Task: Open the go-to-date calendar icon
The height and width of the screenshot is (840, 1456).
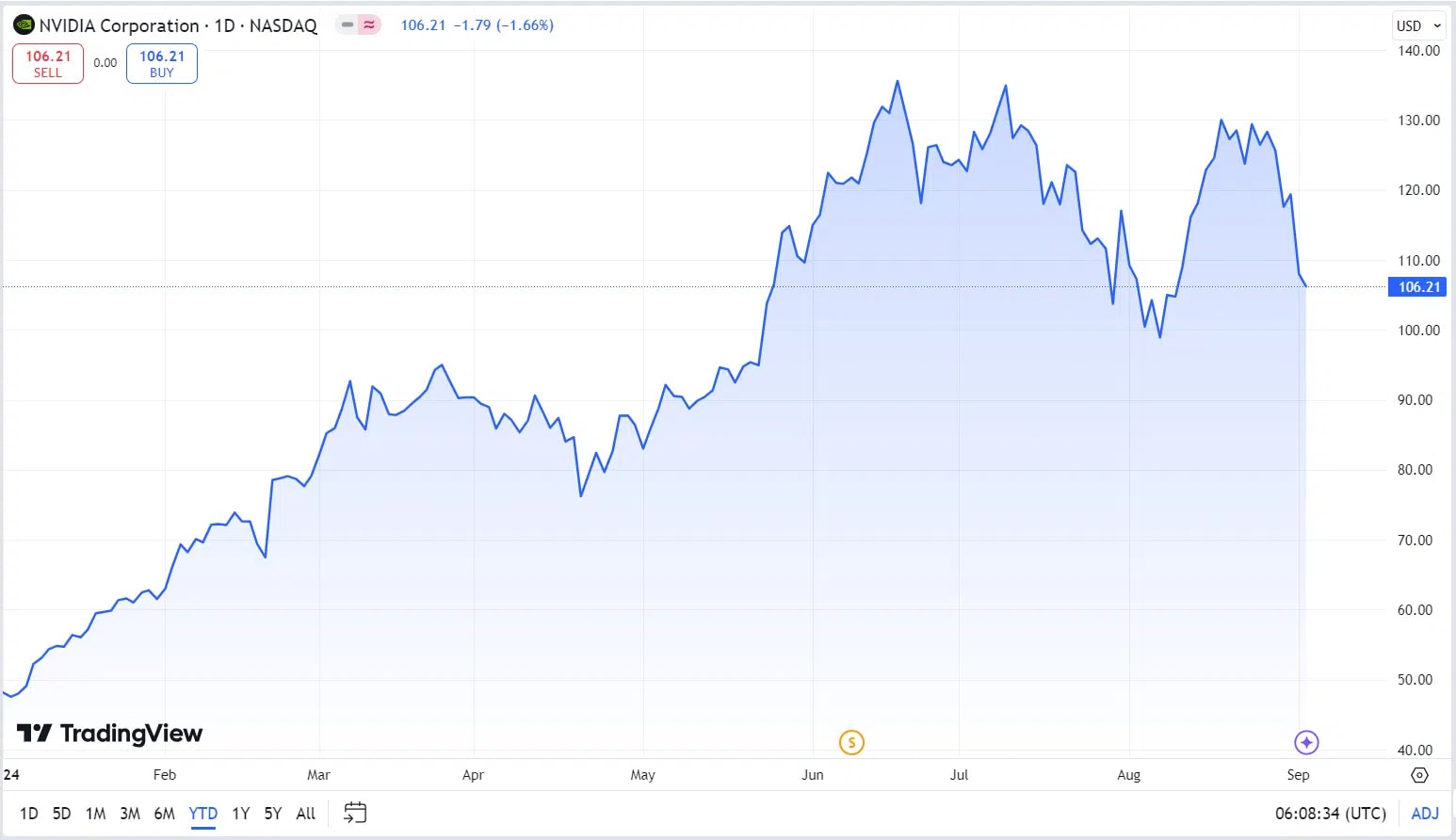Action: [355, 813]
